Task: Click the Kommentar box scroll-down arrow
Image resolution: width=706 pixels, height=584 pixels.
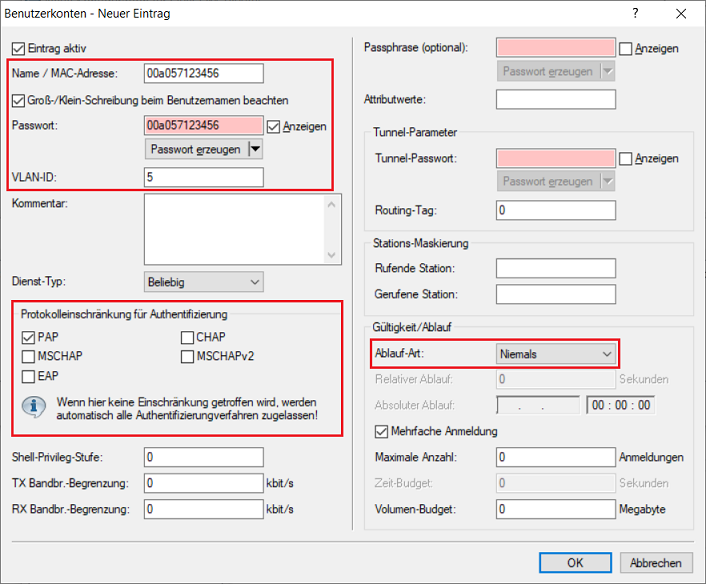Action: [x=334, y=253]
